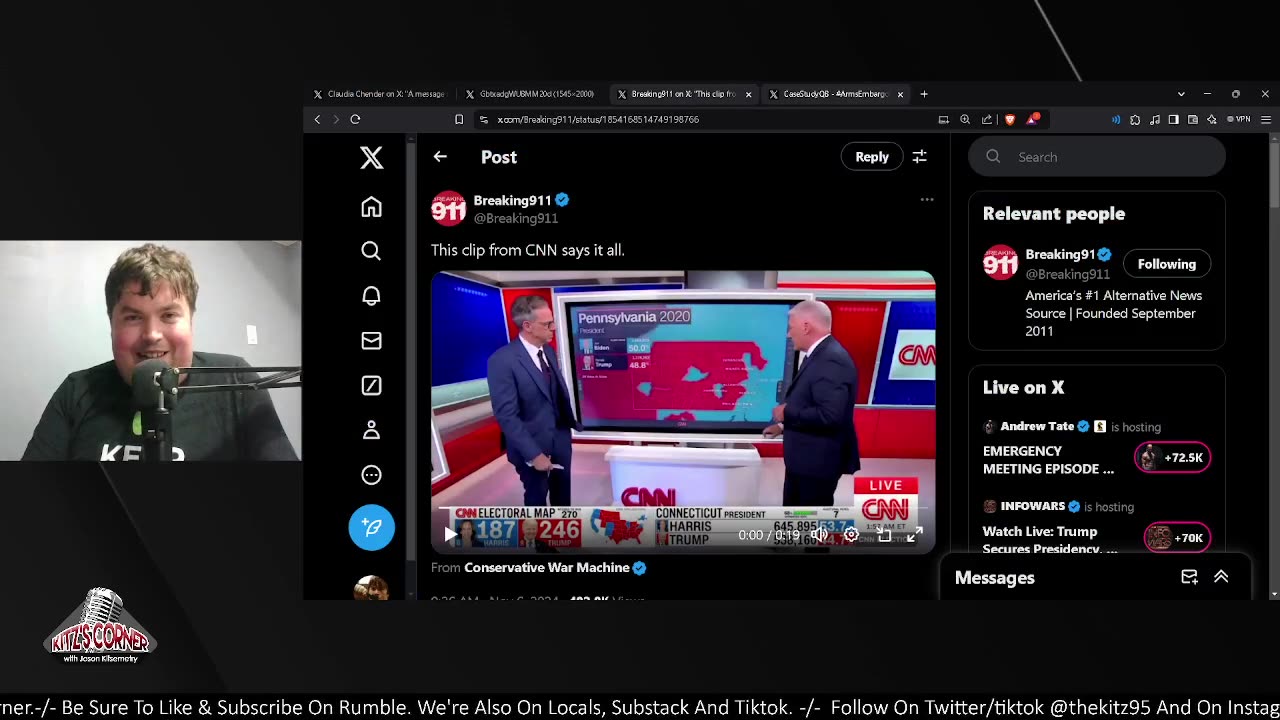
Task: Click the X Search input field
Action: pos(1097,157)
